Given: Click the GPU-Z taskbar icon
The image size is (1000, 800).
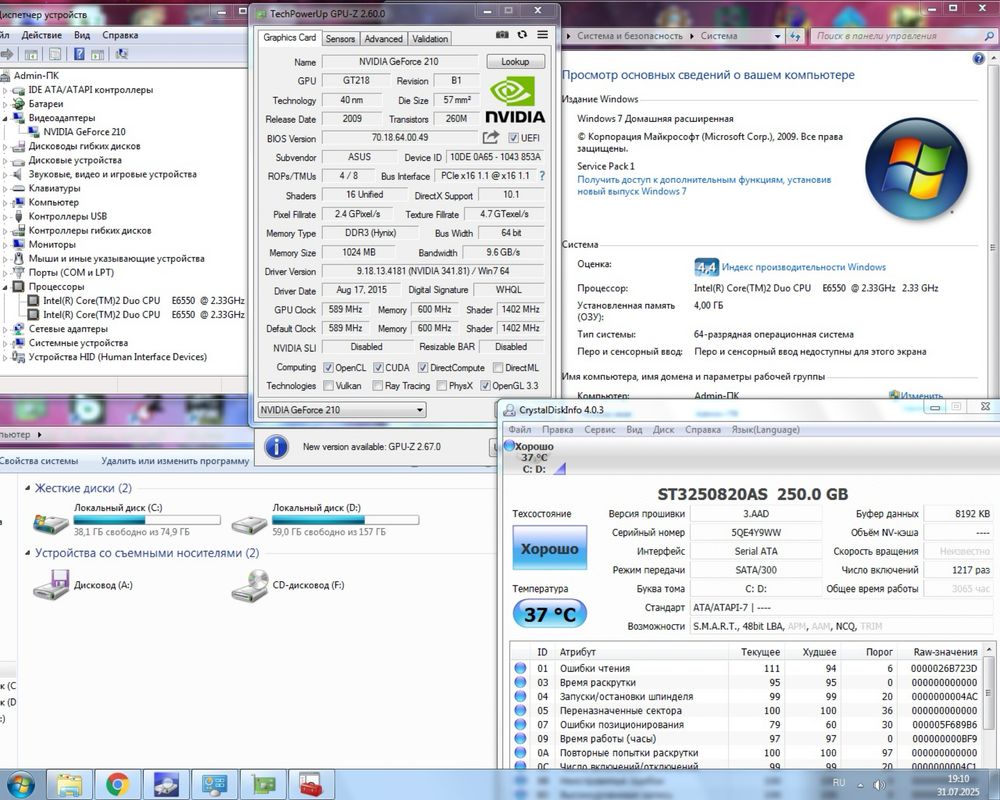Looking at the screenshot, I should pos(263,785).
